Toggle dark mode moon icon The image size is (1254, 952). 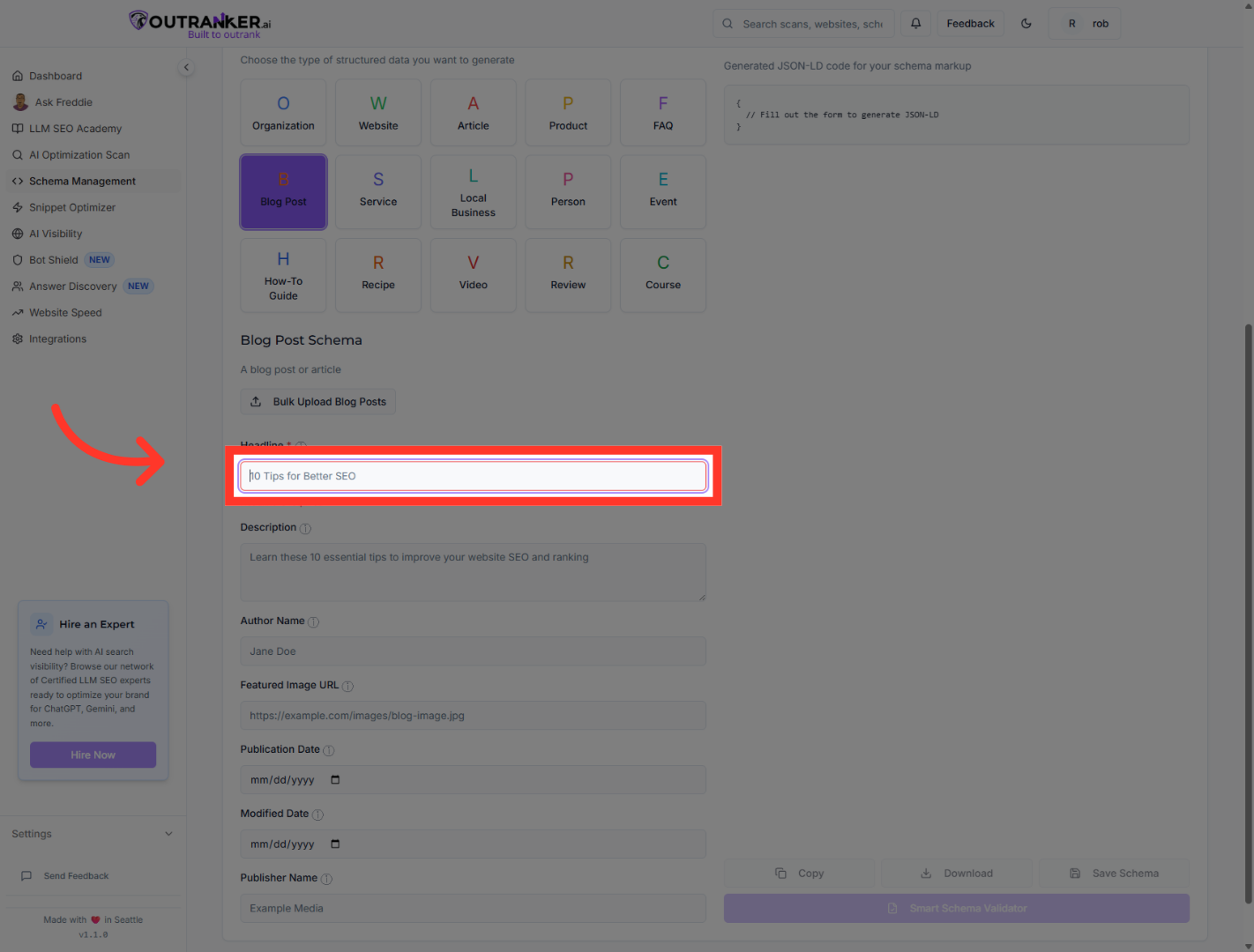[x=1026, y=24]
